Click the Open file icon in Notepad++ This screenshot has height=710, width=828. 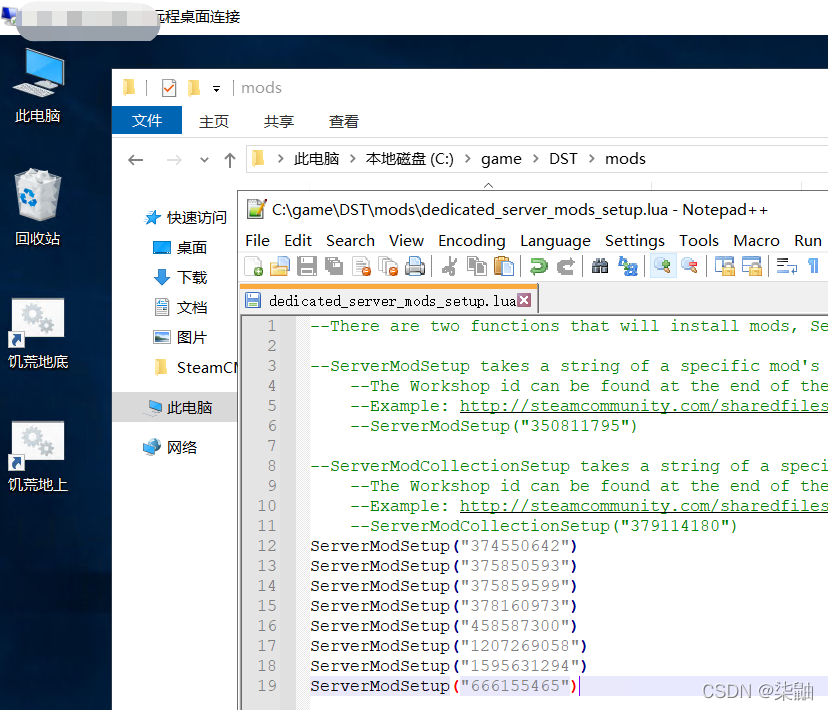click(280, 267)
